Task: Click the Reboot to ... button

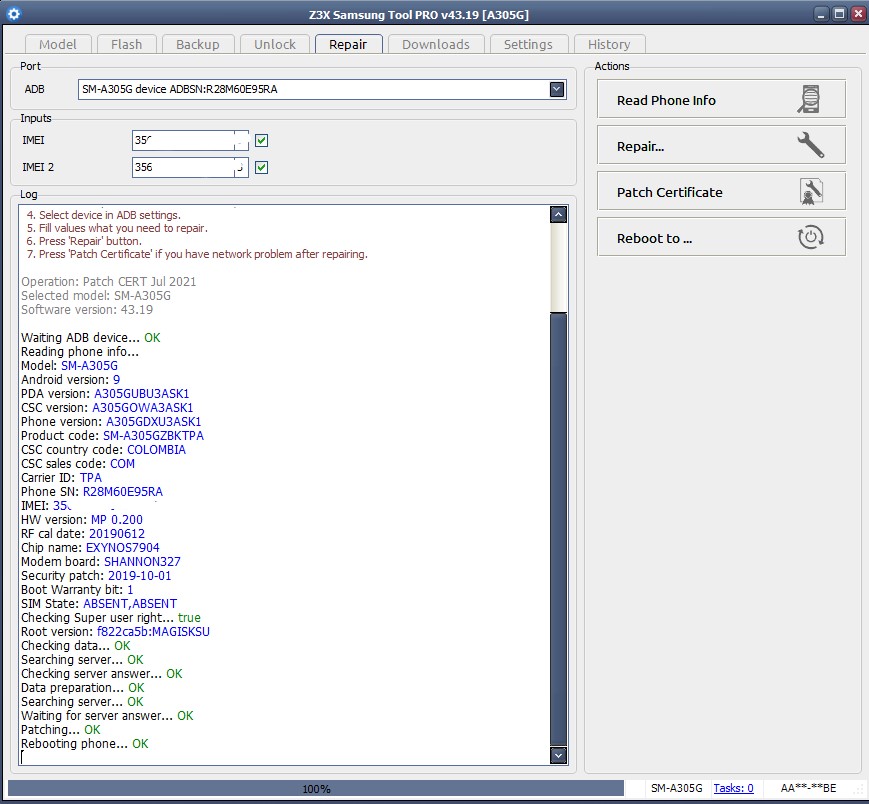Action: (x=721, y=238)
